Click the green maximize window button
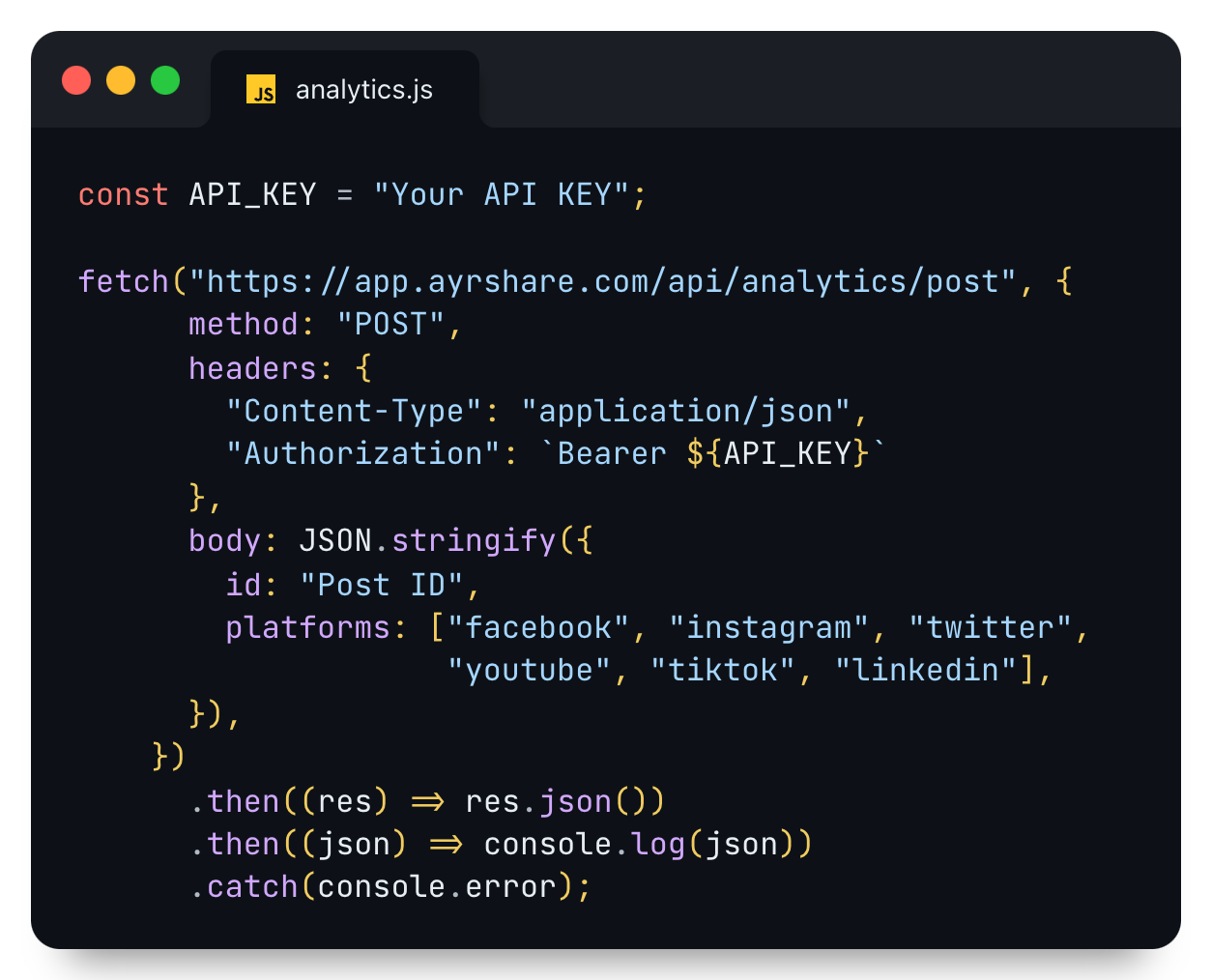 [x=165, y=80]
